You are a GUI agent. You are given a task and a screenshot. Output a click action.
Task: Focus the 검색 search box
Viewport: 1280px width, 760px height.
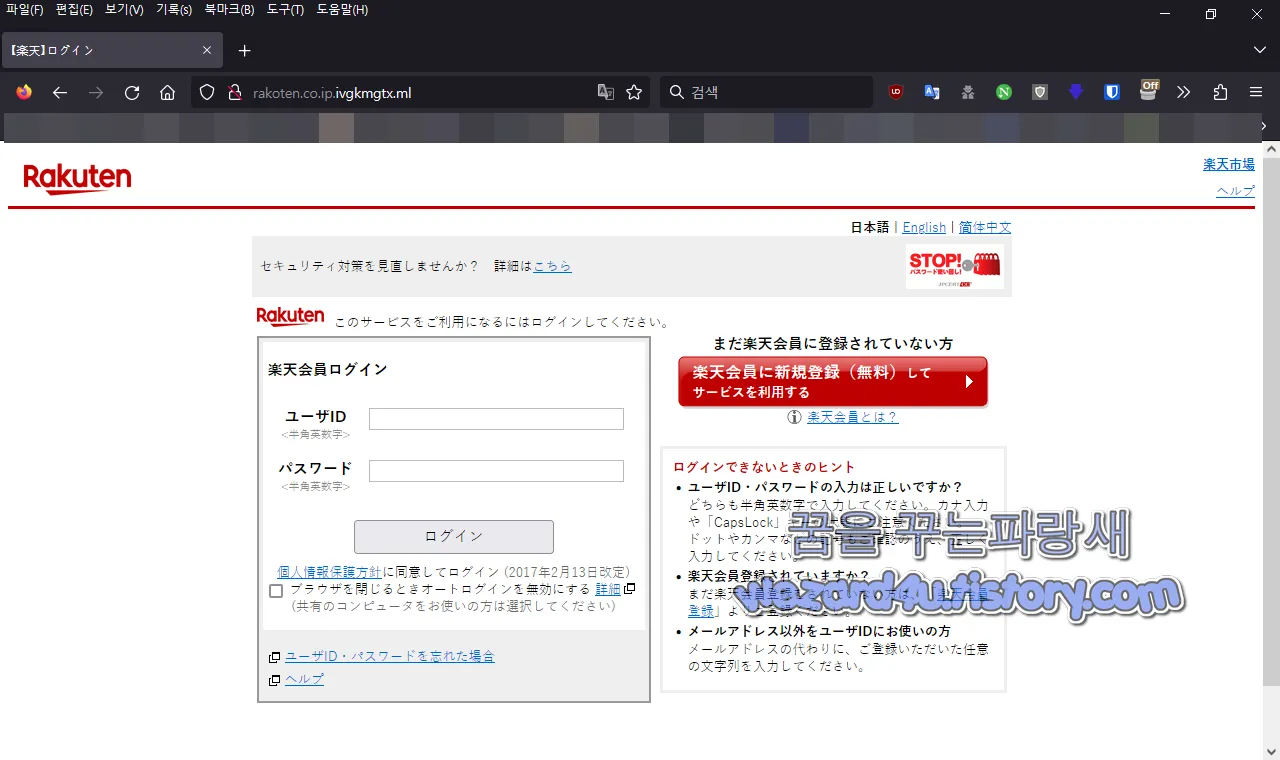click(766, 92)
